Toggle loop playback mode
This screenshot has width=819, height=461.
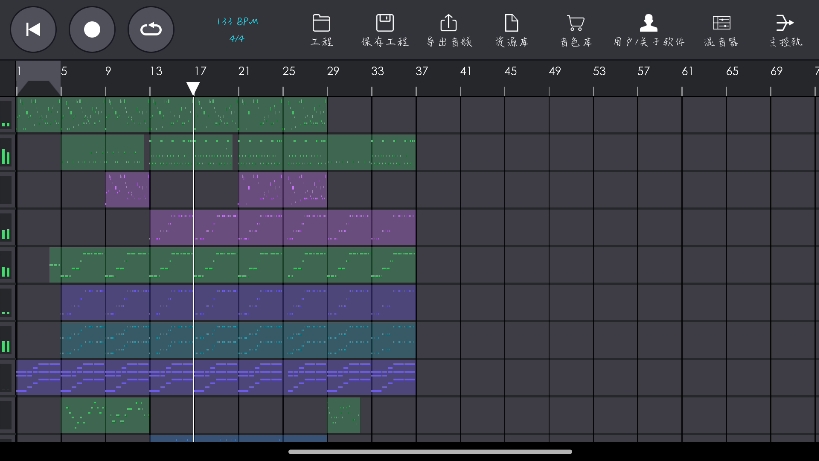(150, 29)
